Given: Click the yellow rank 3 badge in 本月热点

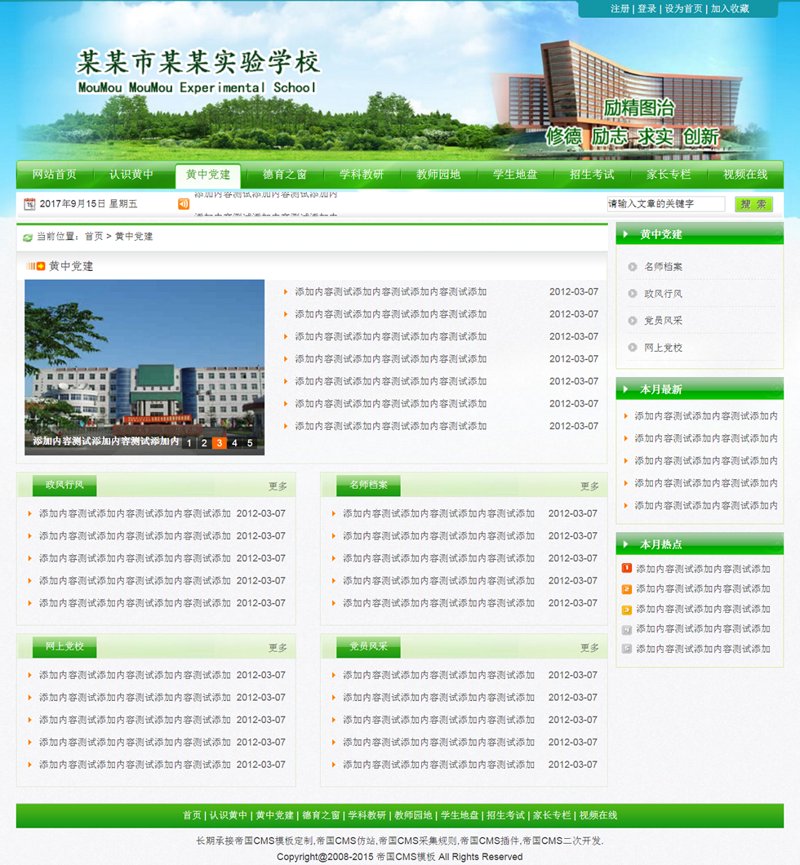Looking at the screenshot, I should [x=627, y=609].
